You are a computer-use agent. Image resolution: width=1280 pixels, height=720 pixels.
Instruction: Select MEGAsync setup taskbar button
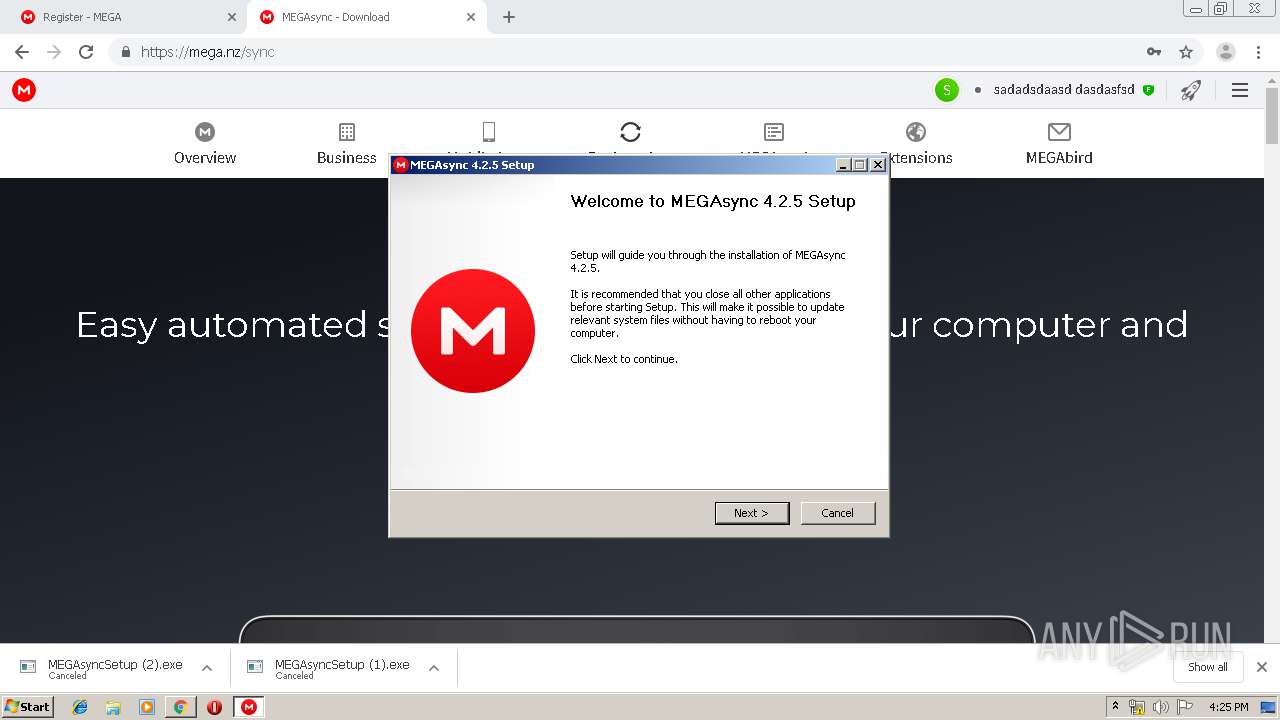pos(249,707)
